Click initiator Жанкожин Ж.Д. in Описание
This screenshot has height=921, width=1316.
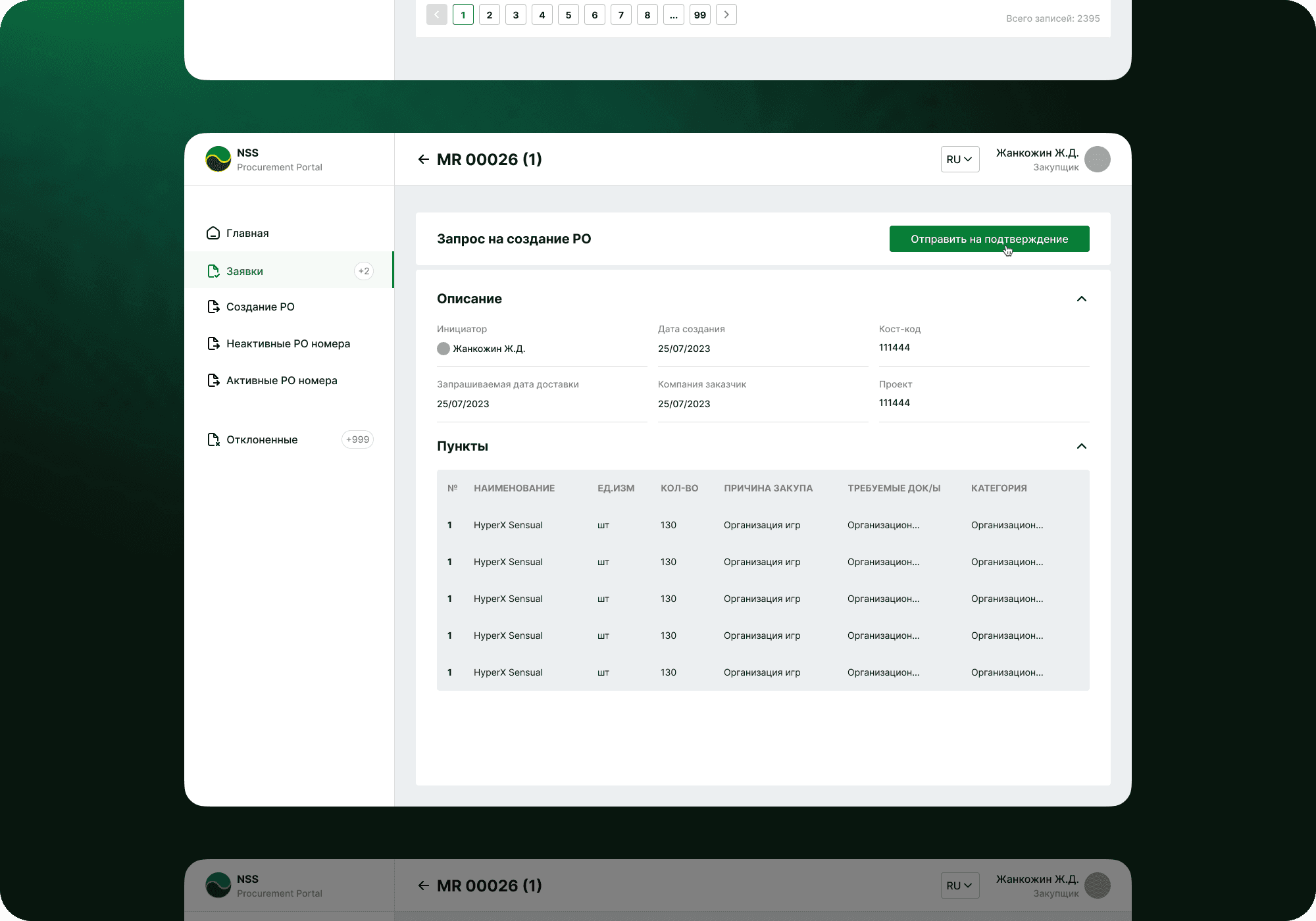pyautogui.click(x=488, y=349)
